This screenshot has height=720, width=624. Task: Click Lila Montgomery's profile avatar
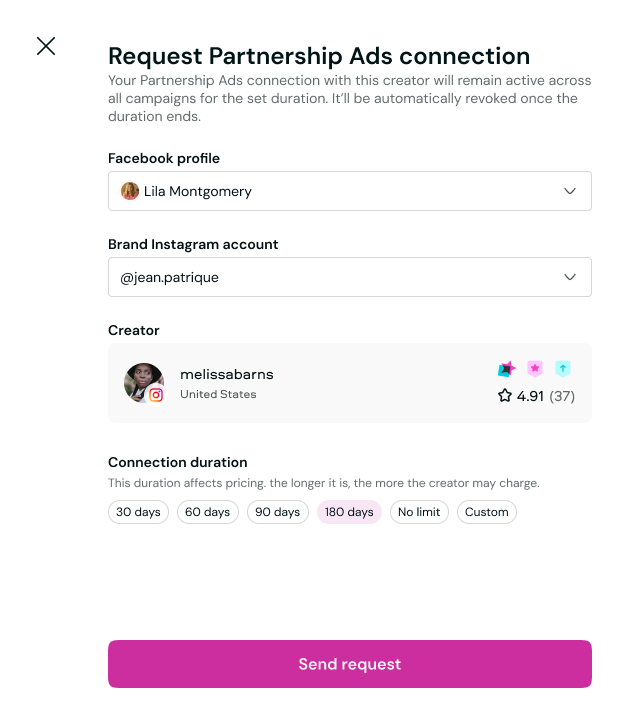130,191
